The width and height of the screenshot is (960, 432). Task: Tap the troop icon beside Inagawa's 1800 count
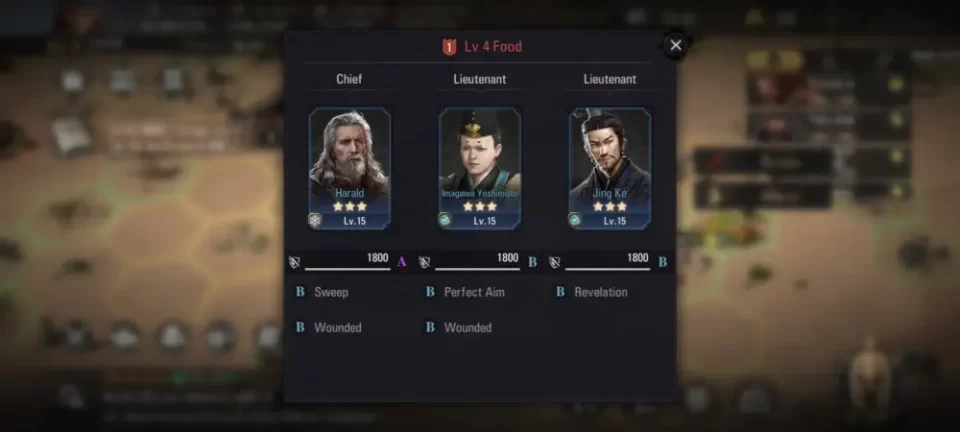(424, 262)
